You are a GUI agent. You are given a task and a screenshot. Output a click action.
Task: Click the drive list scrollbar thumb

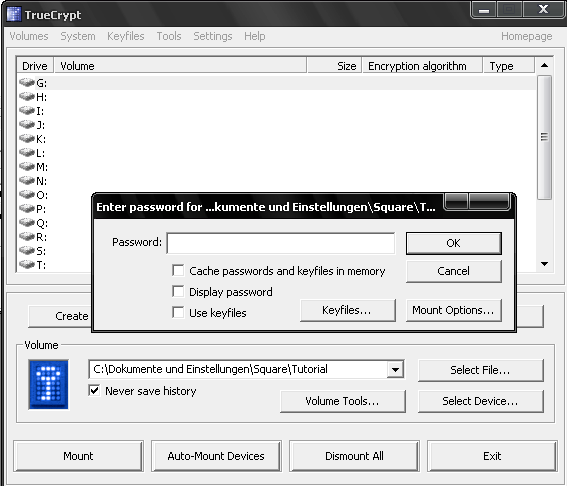point(544,137)
